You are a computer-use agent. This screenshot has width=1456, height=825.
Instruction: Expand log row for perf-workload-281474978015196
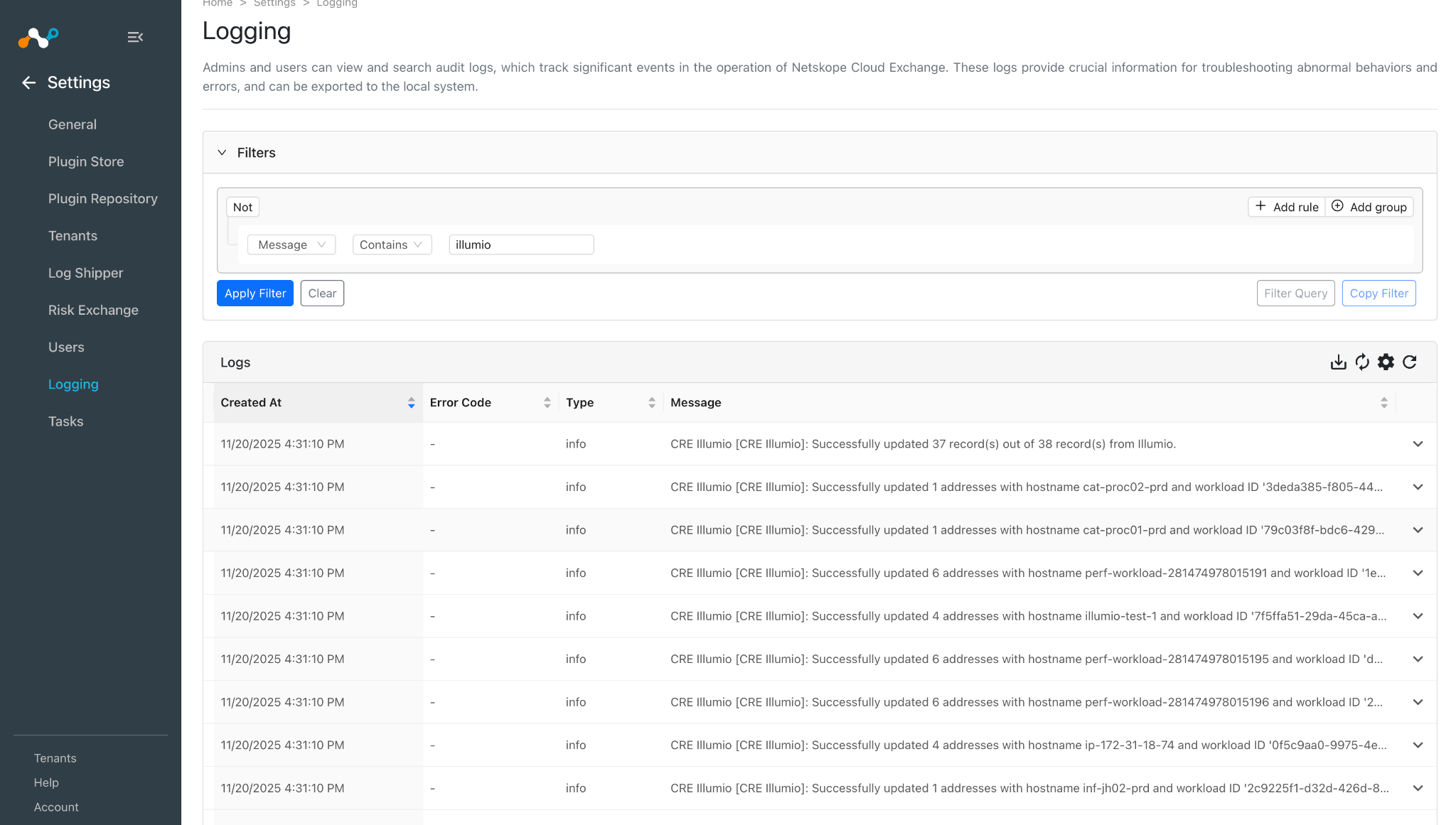tap(1418, 702)
